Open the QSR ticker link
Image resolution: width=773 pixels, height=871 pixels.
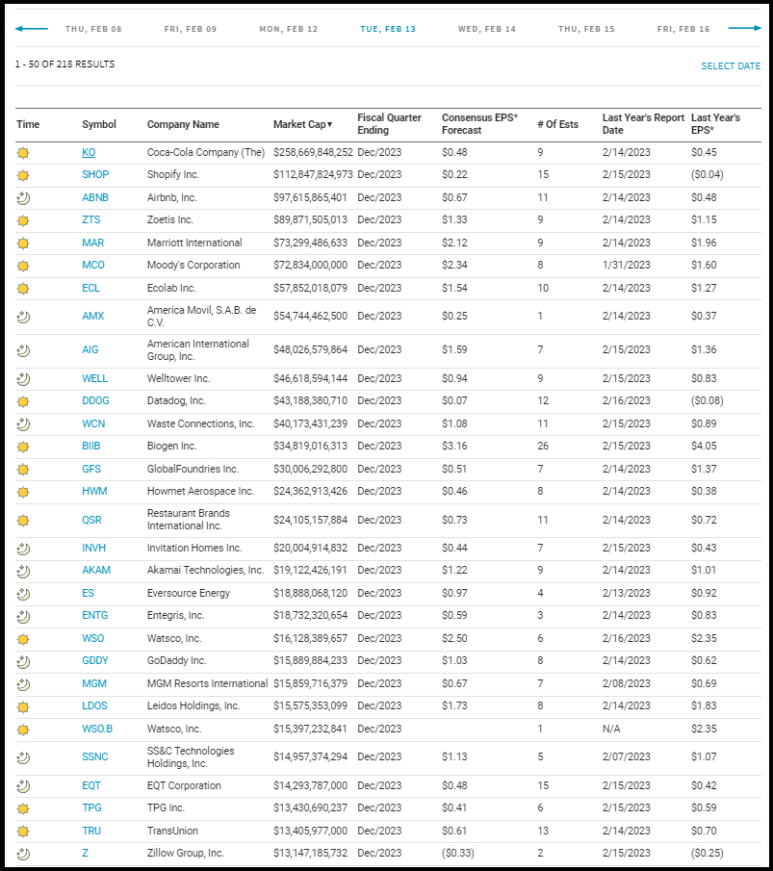[x=92, y=520]
